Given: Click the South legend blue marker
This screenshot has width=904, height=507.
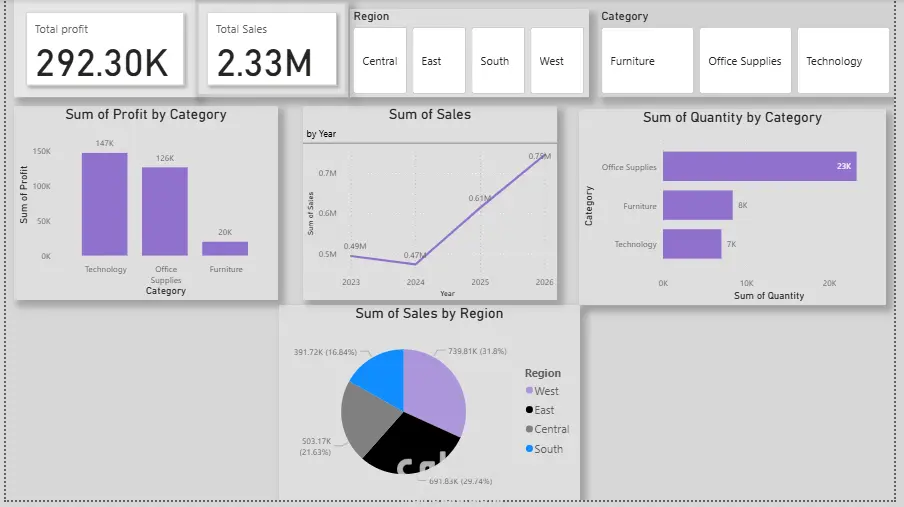Looking at the screenshot, I should click(x=529, y=449).
